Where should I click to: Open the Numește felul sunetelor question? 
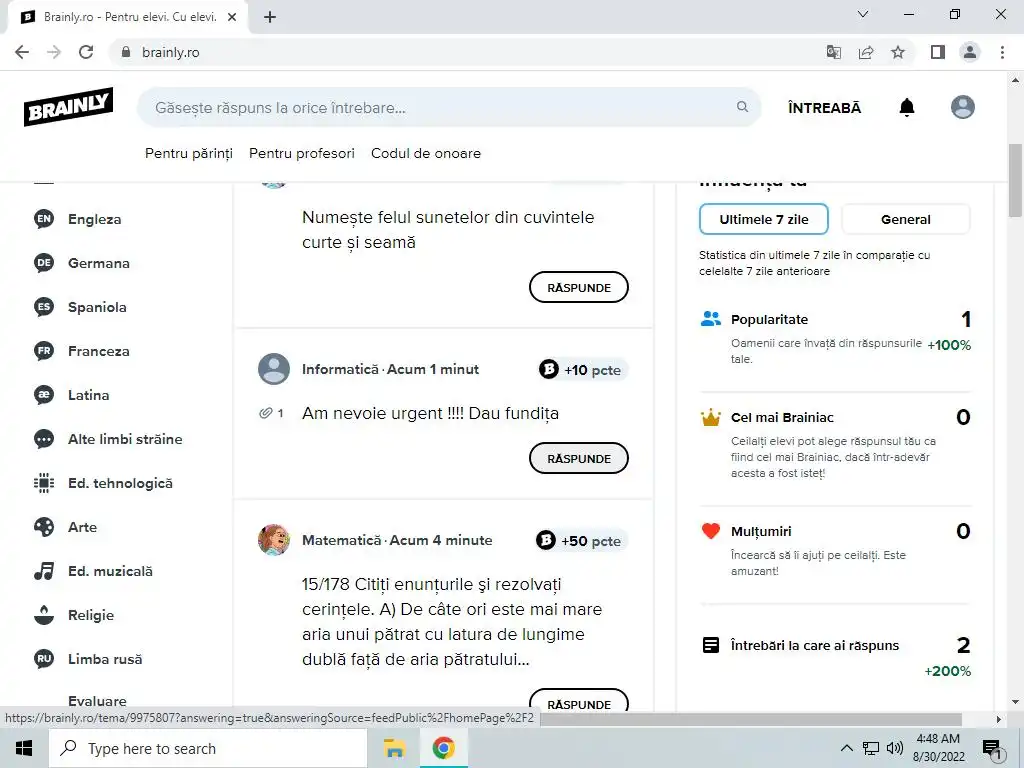[x=448, y=229]
